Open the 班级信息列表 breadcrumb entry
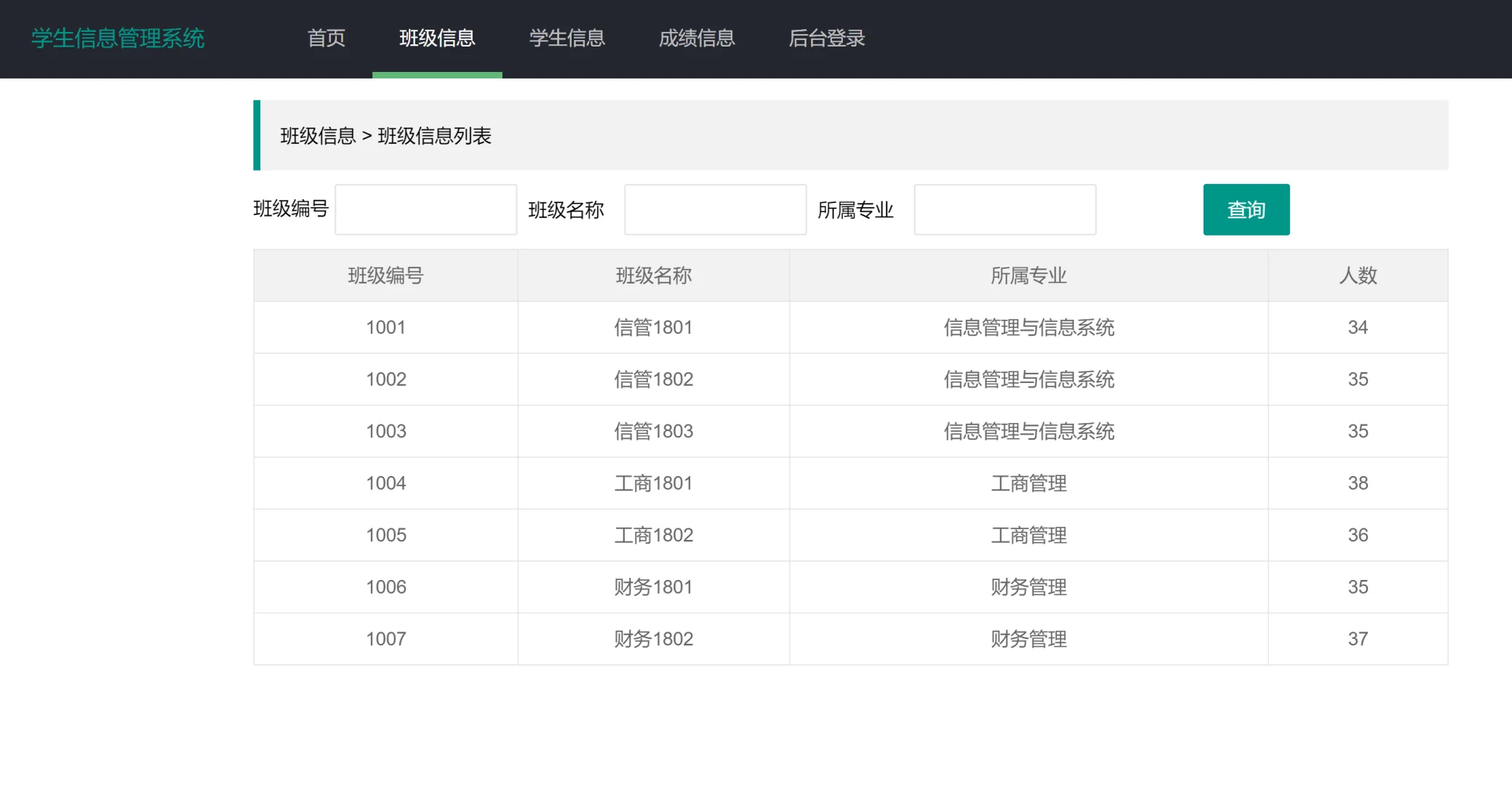 435,136
